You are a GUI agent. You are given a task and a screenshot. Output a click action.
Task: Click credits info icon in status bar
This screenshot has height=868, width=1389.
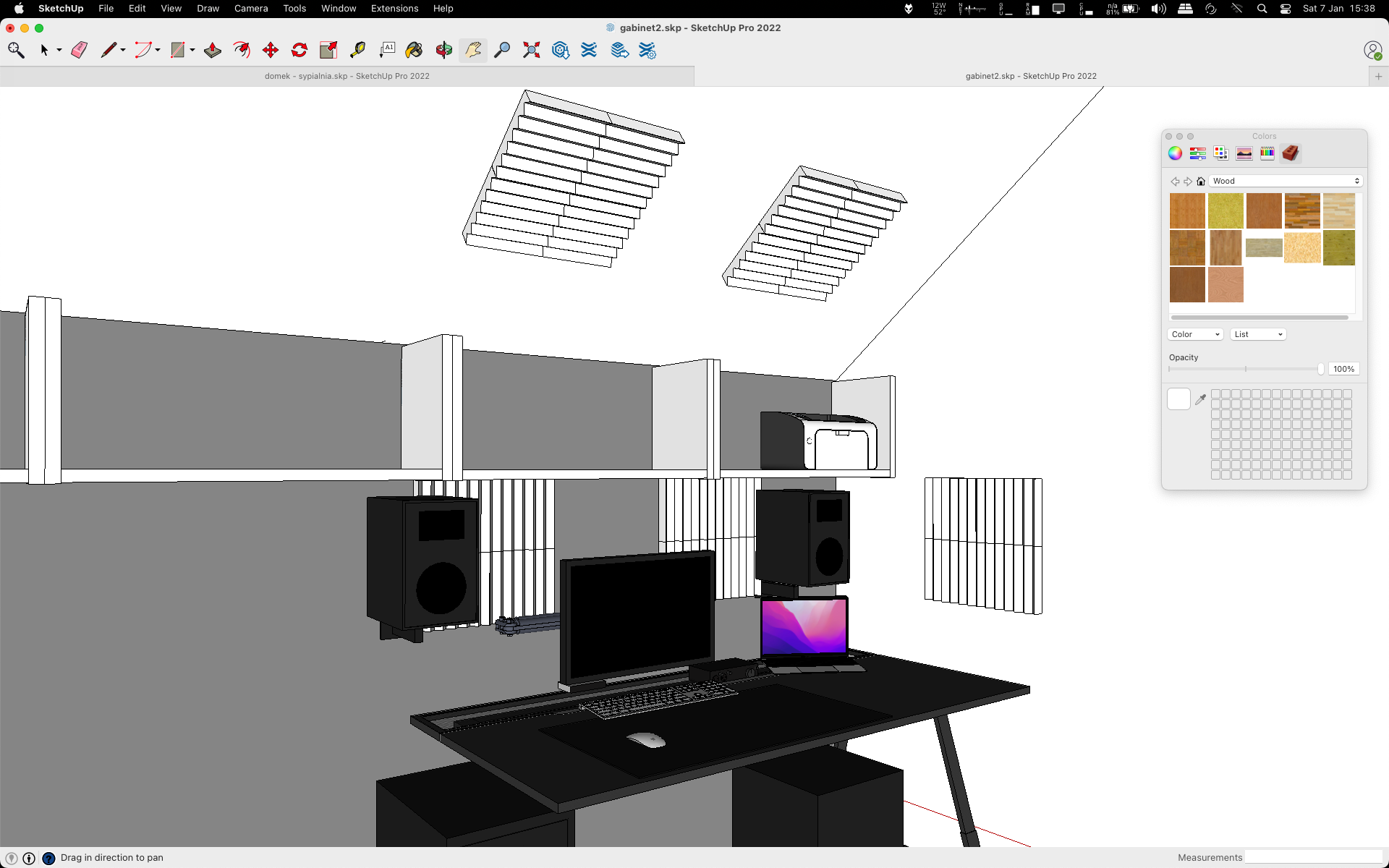(29, 858)
